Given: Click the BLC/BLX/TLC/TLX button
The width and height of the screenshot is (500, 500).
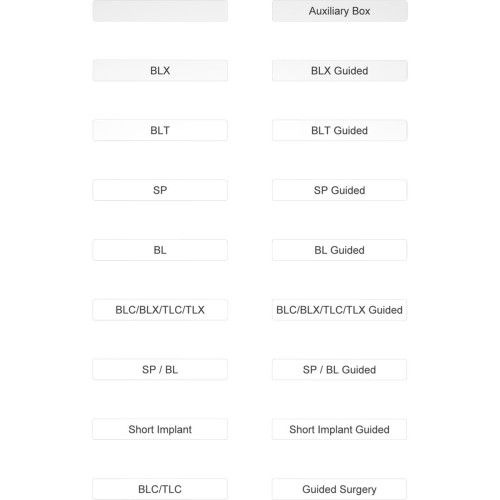Looking at the screenshot, I should [x=160, y=310].
